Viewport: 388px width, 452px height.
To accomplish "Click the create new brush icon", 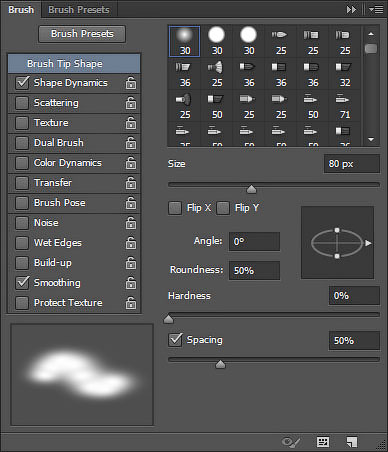I will coord(352,442).
